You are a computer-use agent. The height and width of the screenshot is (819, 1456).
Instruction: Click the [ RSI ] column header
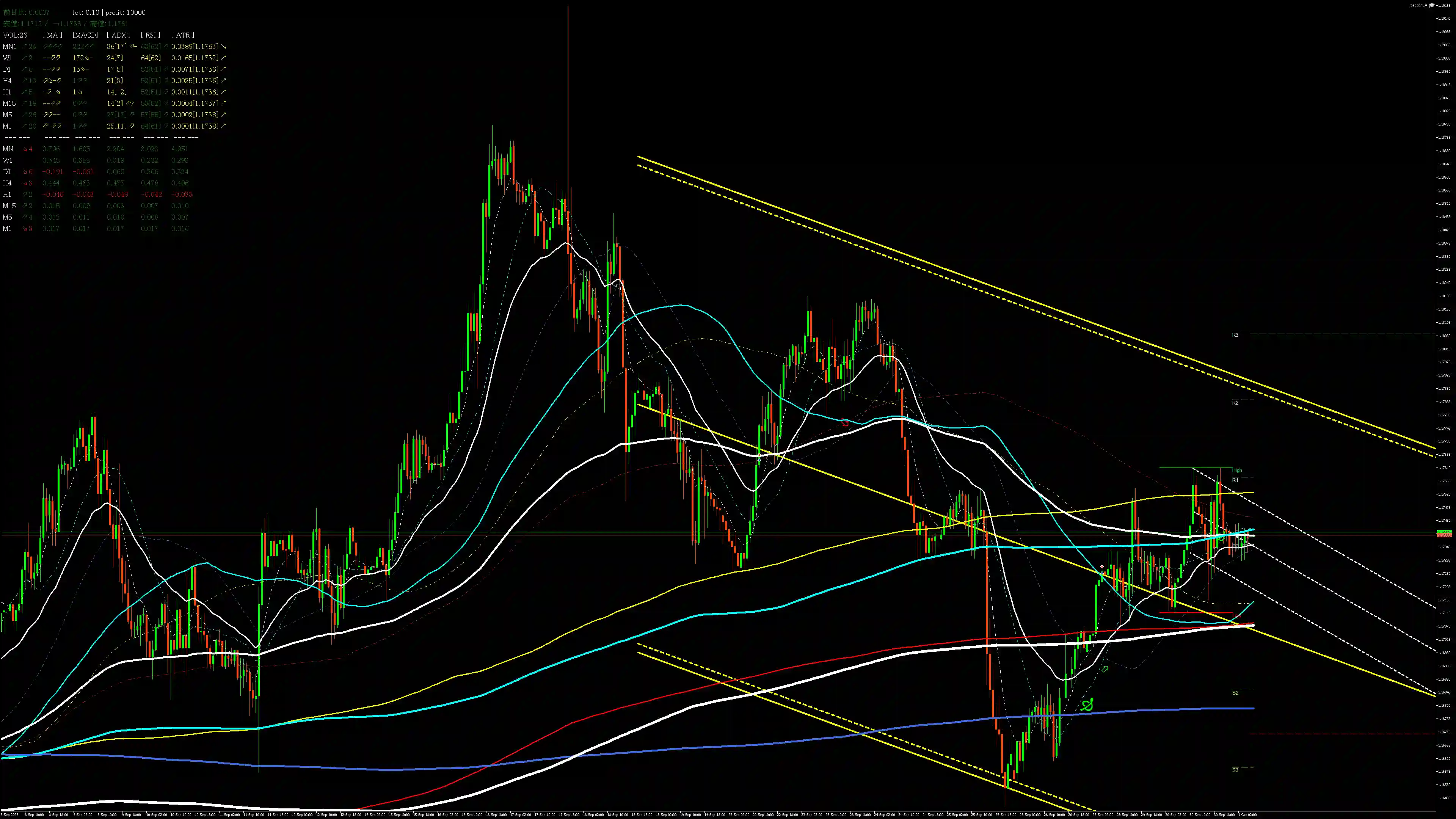(151, 35)
